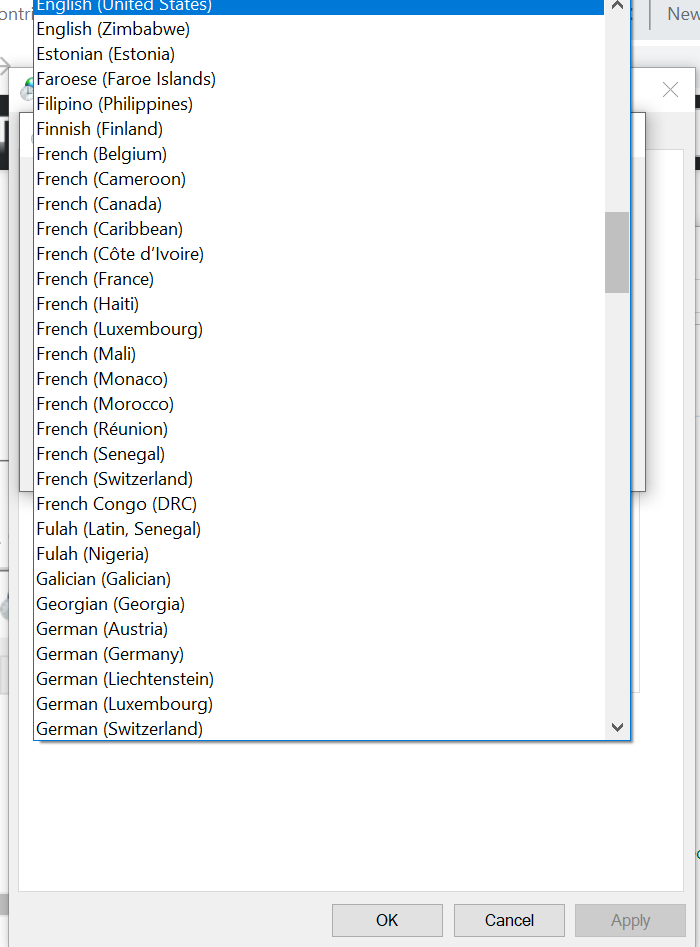
Task: Pick English (Zimbabwe) in the list
Action: pos(113,29)
